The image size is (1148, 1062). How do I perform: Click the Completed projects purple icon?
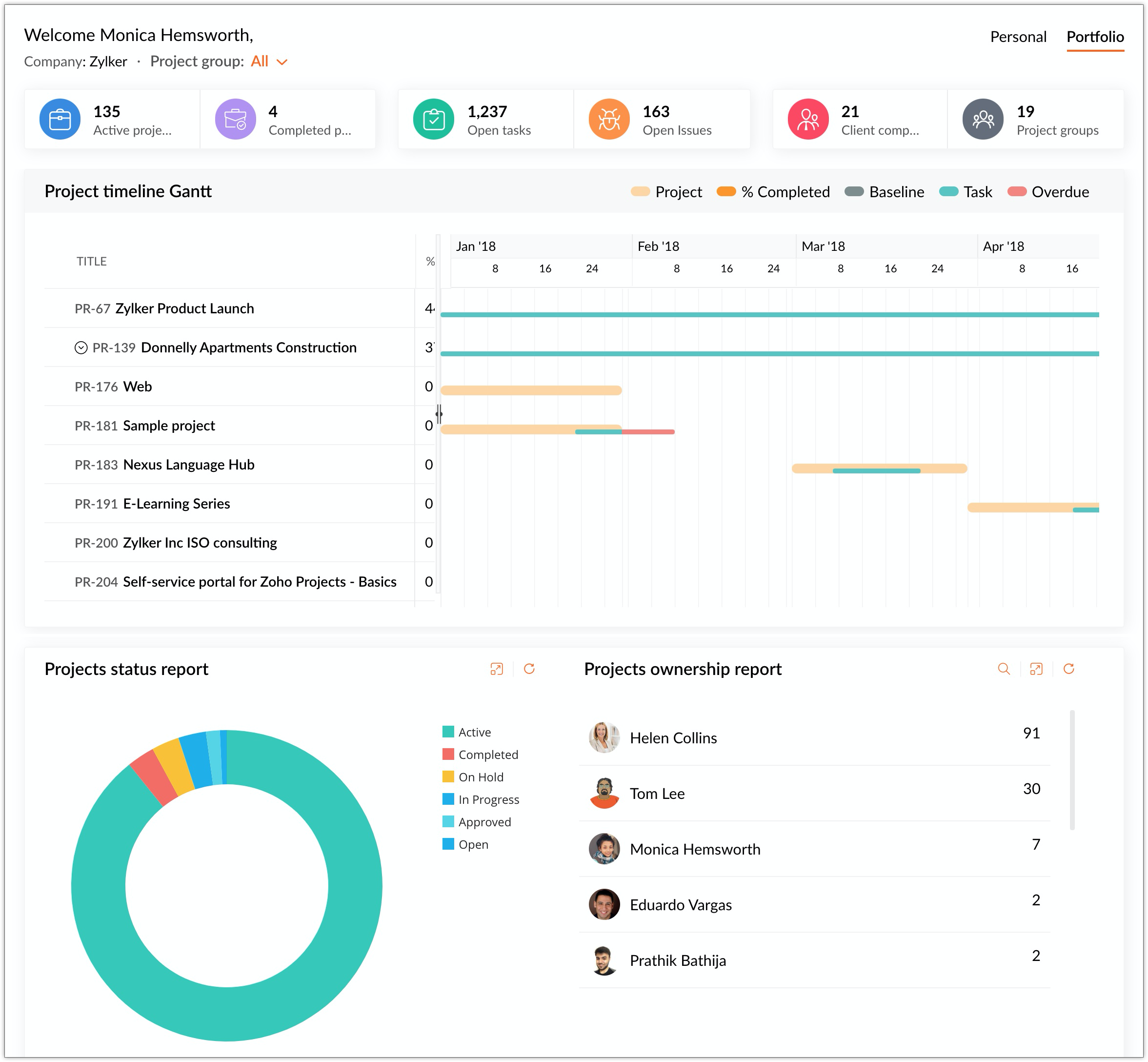[x=235, y=120]
